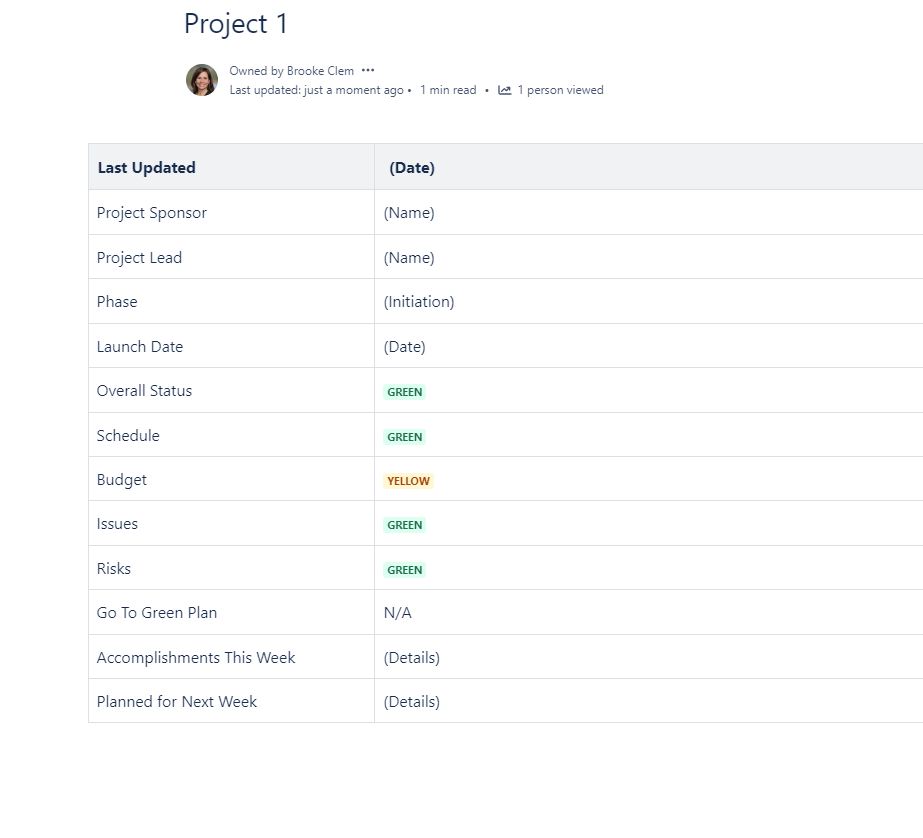The height and width of the screenshot is (838, 923).
Task: Click the 'Owned by Brooke Clem' text
Action: 291,71
